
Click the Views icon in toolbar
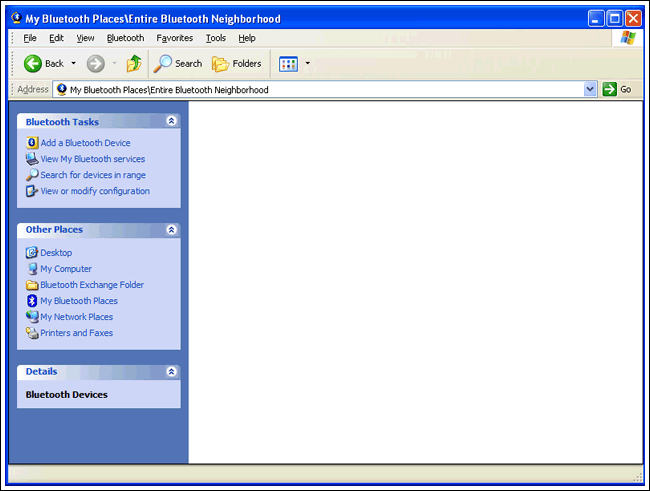coord(288,64)
